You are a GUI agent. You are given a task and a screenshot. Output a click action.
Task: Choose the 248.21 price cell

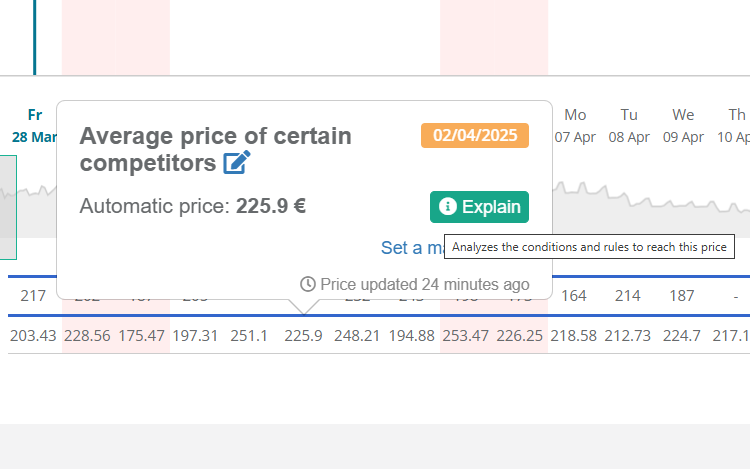click(x=358, y=335)
